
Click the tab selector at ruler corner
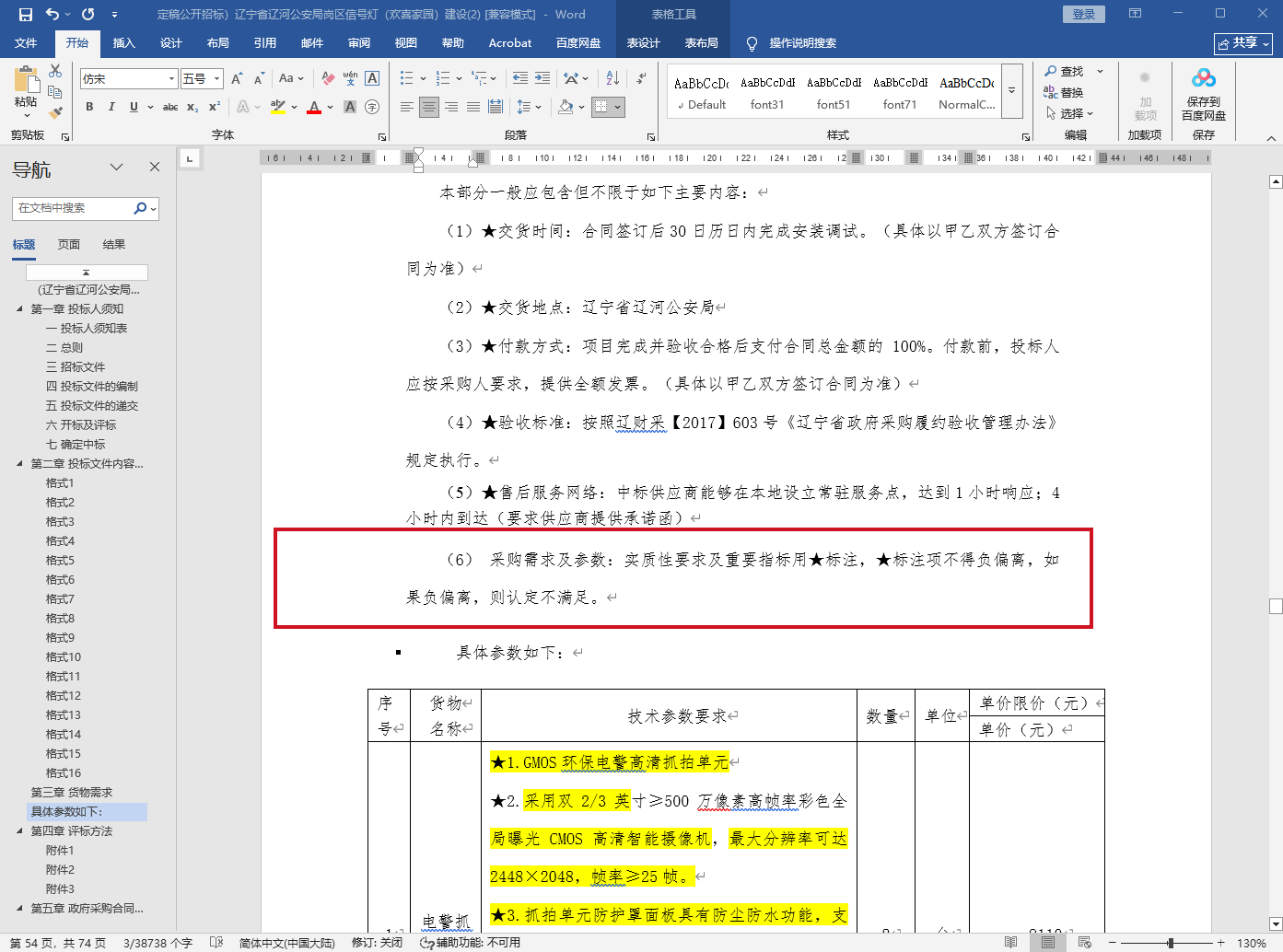(190, 158)
